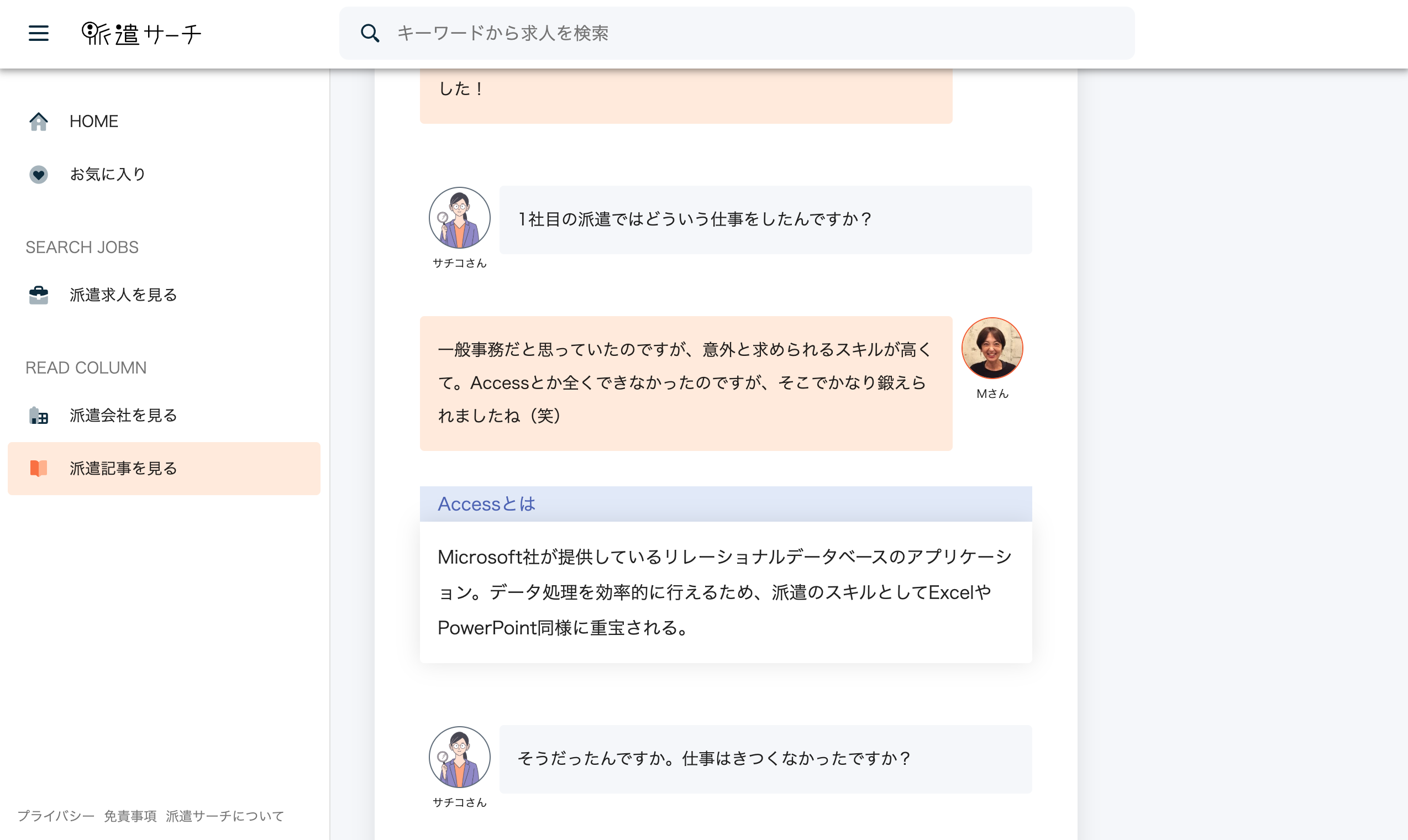The image size is (1408, 840).
Task: Open the 派遣サーチについて footer link
Action: (x=225, y=816)
